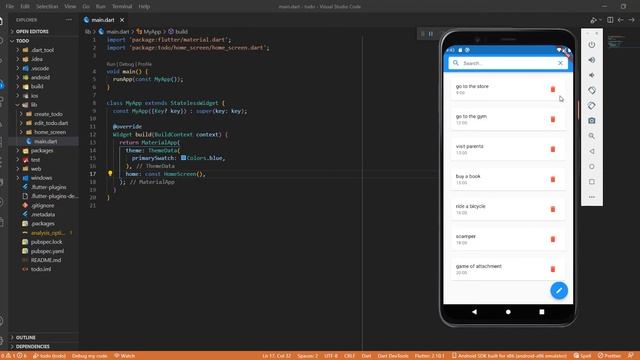Click the Colors.blue color swatch
Image resolution: width=640 pixels, height=360 pixels.
point(183,158)
